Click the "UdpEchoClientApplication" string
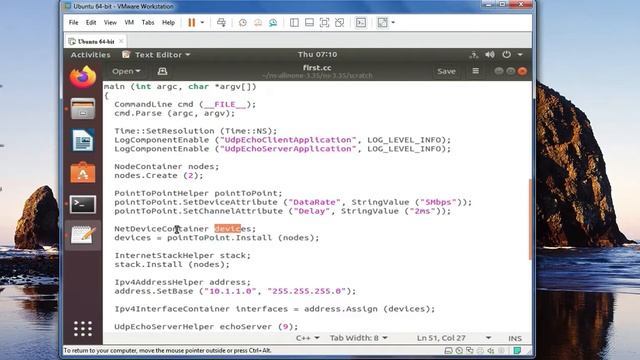 click(288, 140)
